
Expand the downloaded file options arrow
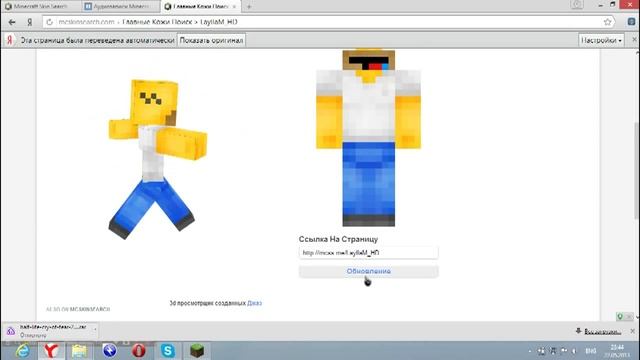coord(95,329)
